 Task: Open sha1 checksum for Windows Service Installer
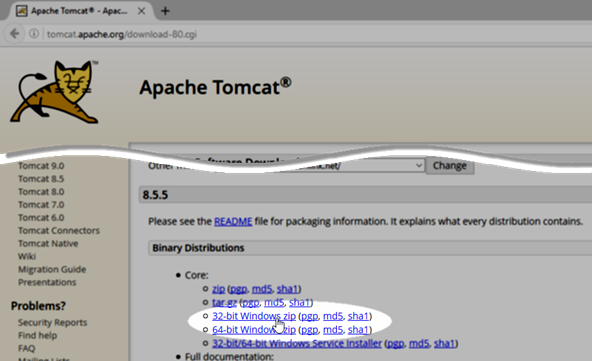(445, 343)
